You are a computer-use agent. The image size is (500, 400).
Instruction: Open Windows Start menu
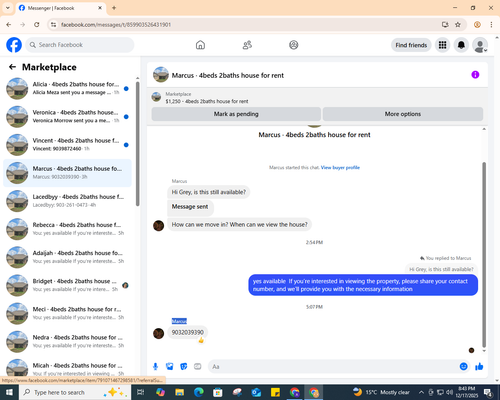[9, 392]
